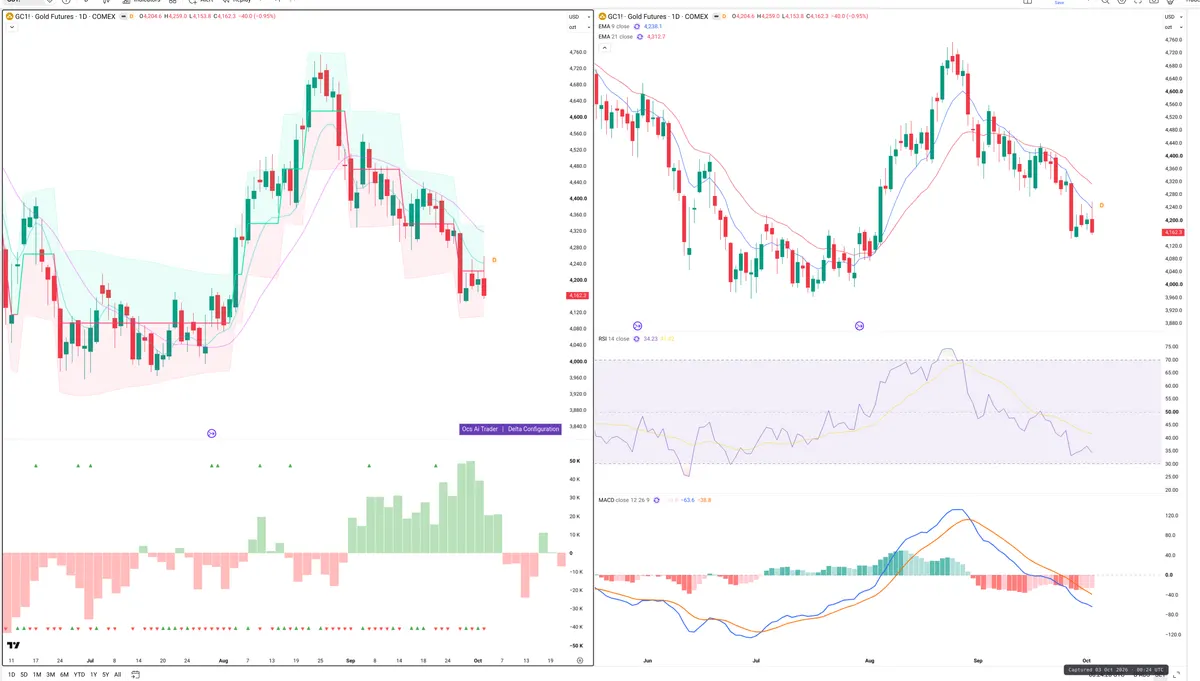Click red 4,162.3 price tag on right axis
Viewport: 1200px width, 681px height.
[1173, 232]
